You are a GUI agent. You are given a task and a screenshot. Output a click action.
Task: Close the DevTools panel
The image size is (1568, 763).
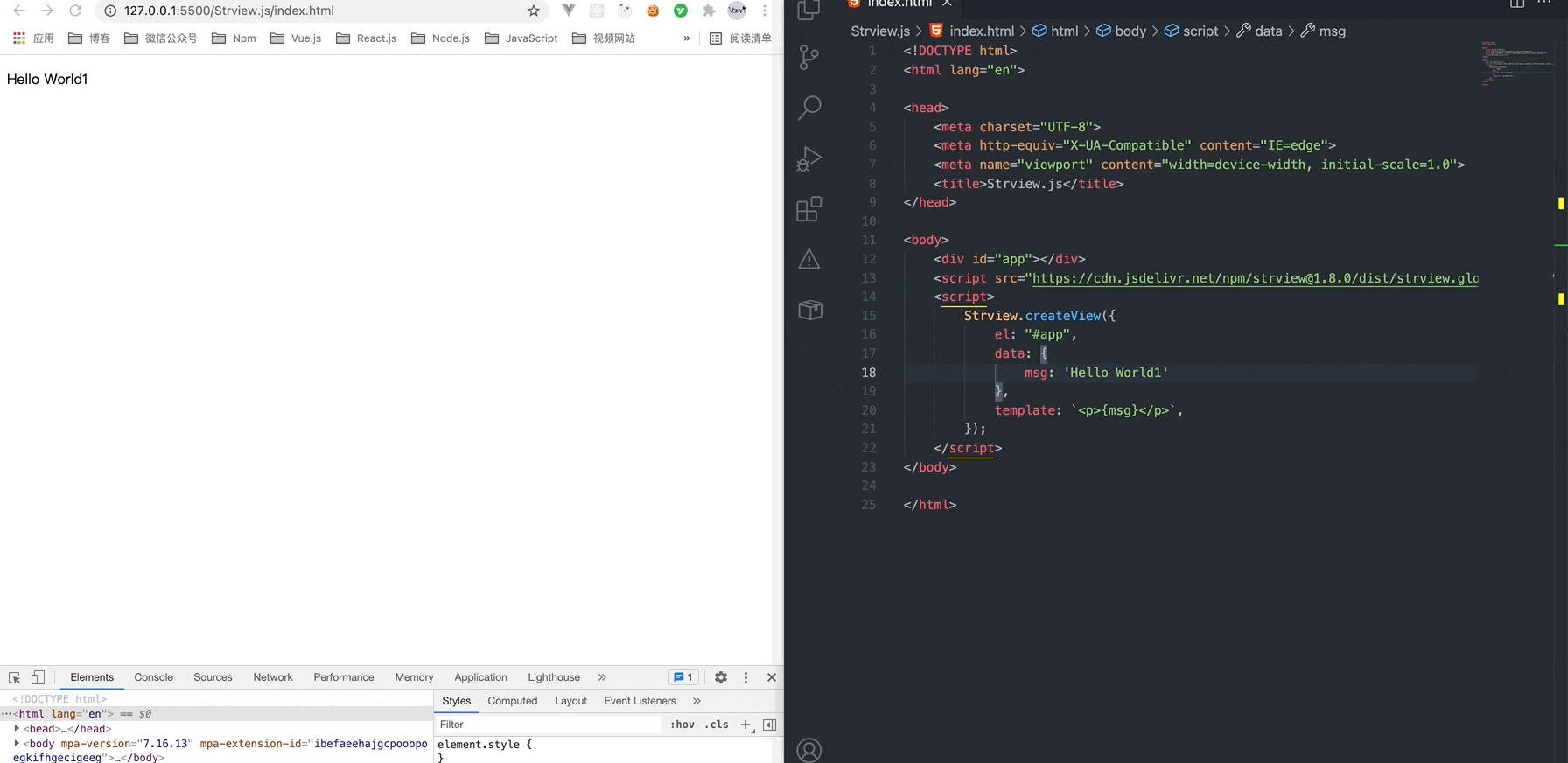(772, 677)
